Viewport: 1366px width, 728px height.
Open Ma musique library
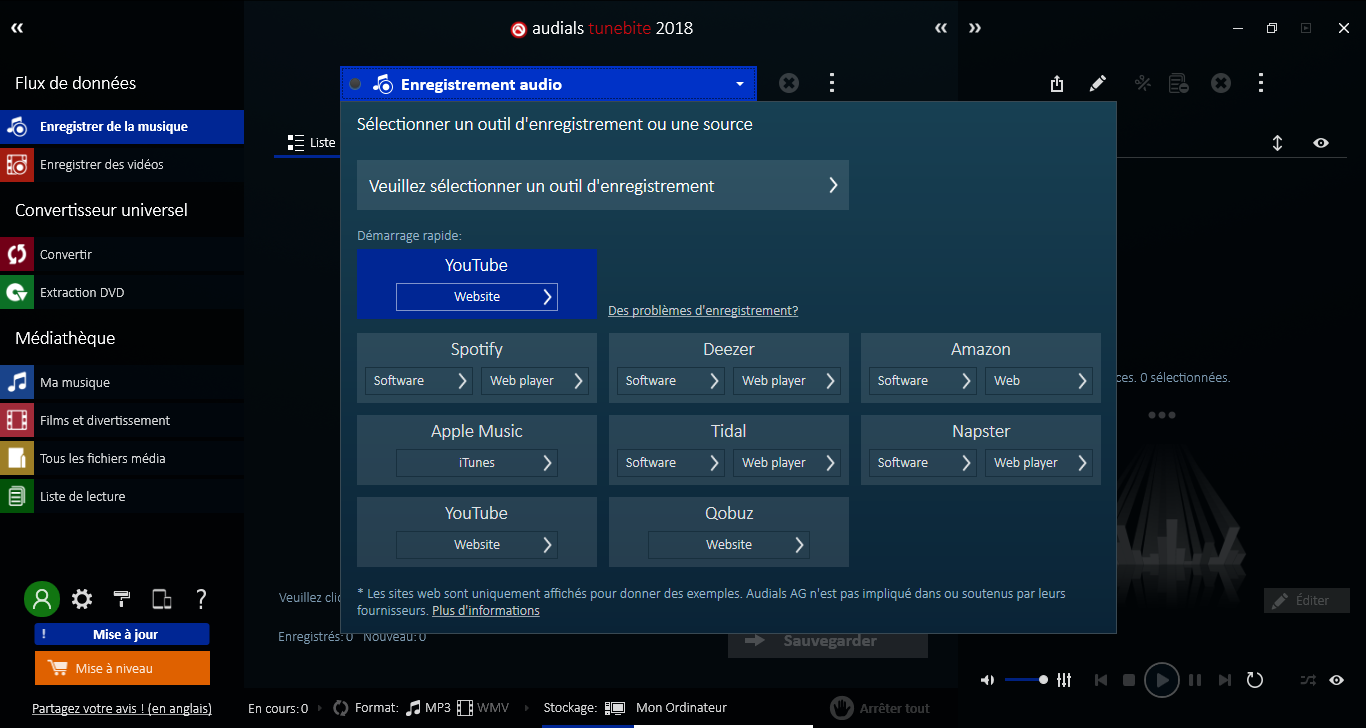pyautogui.click(x=122, y=383)
